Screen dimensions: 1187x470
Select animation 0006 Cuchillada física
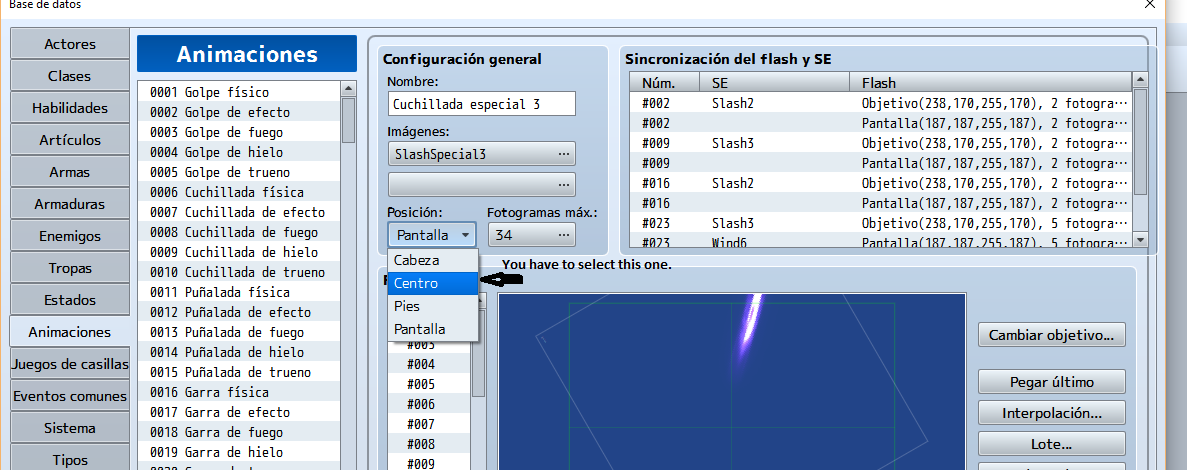pos(239,192)
